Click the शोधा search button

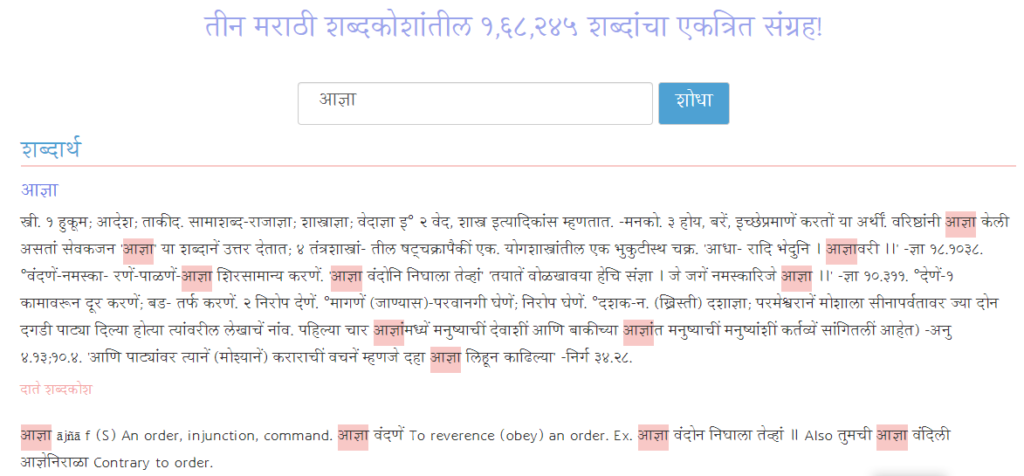click(x=693, y=103)
